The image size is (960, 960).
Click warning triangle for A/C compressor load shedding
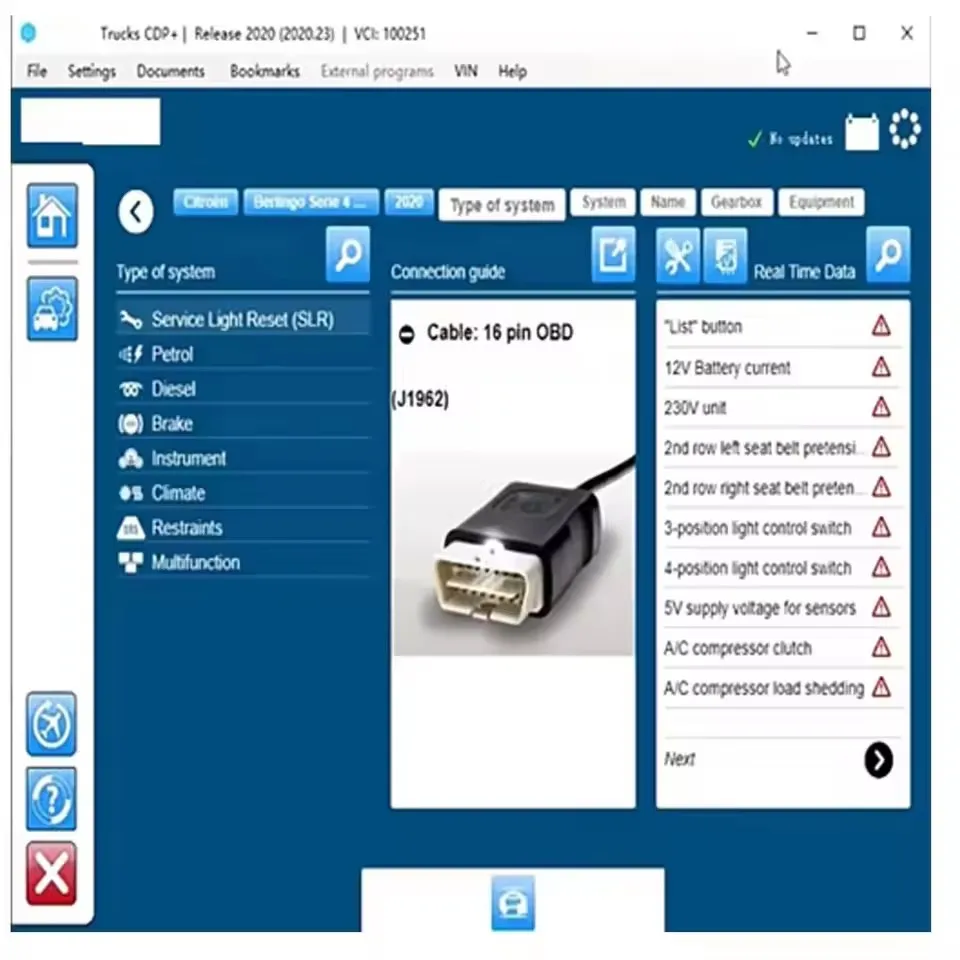(x=881, y=687)
